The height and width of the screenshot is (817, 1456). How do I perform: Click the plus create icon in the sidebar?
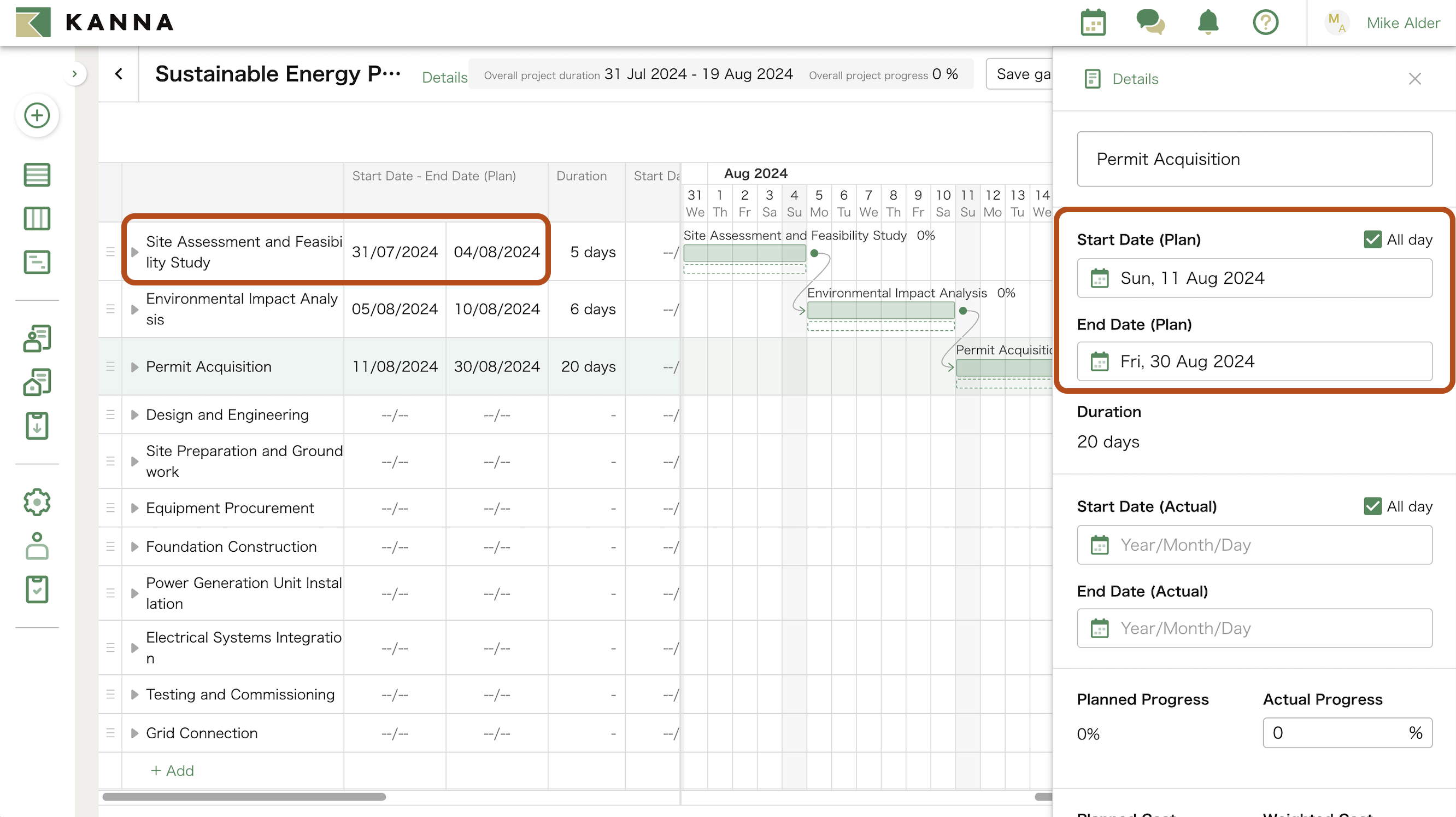(37, 115)
